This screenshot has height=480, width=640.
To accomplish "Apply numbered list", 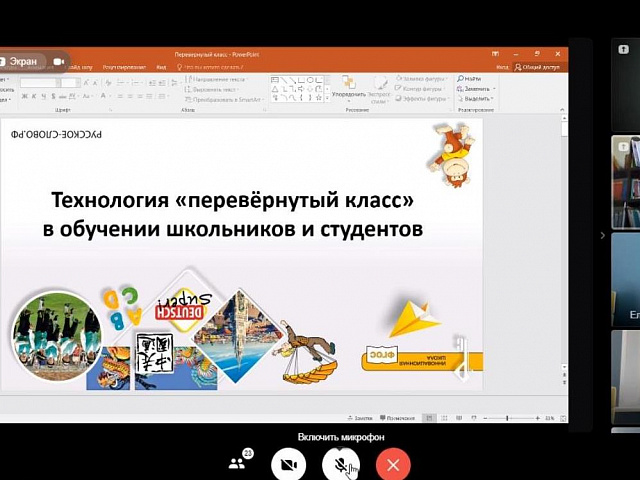I will pyautogui.click(x=137, y=83).
